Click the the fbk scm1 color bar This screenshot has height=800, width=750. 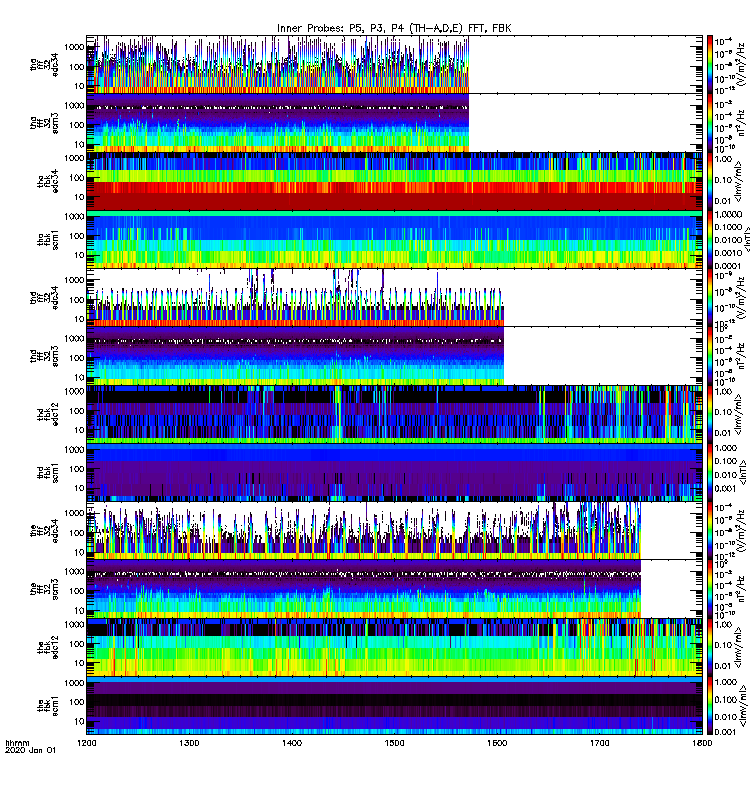click(x=710, y=706)
